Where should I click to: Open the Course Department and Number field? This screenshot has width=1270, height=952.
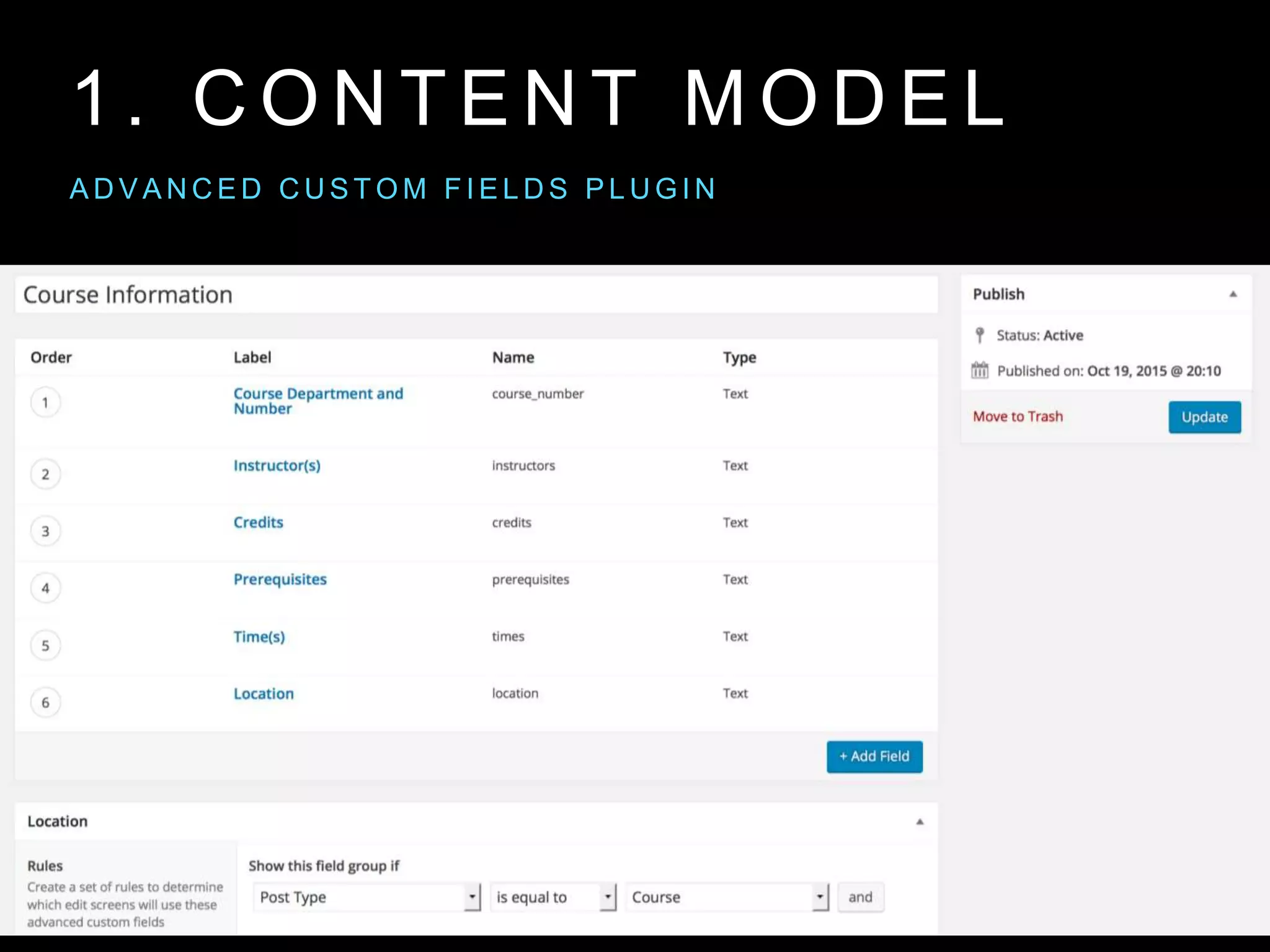click(x=318, y=401)
